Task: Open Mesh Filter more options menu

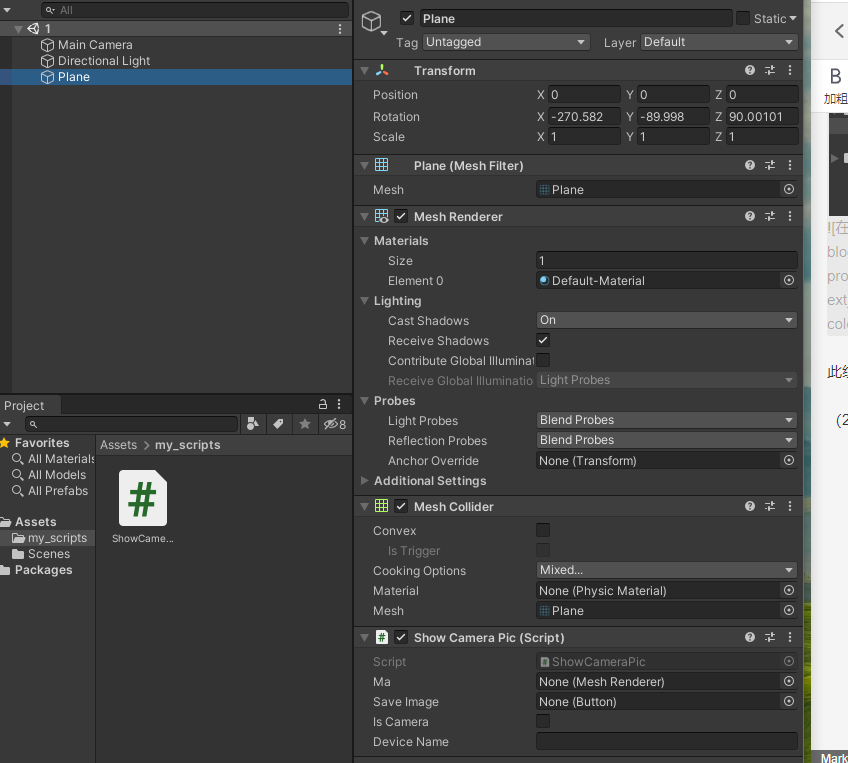Action: click(790, 165)
